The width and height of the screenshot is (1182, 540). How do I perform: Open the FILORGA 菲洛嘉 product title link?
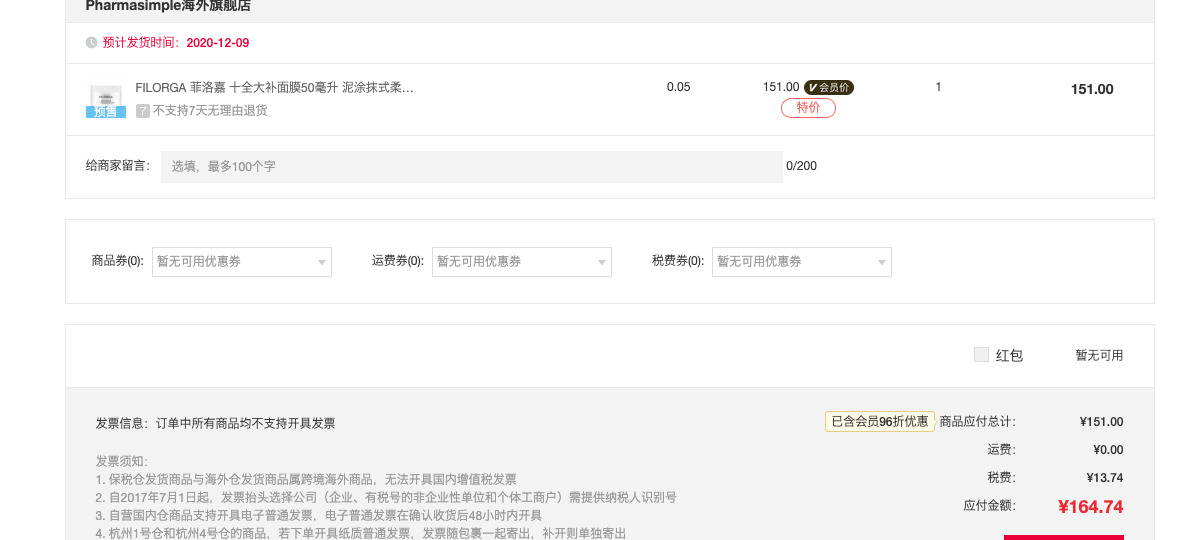(x=274, y=87)
